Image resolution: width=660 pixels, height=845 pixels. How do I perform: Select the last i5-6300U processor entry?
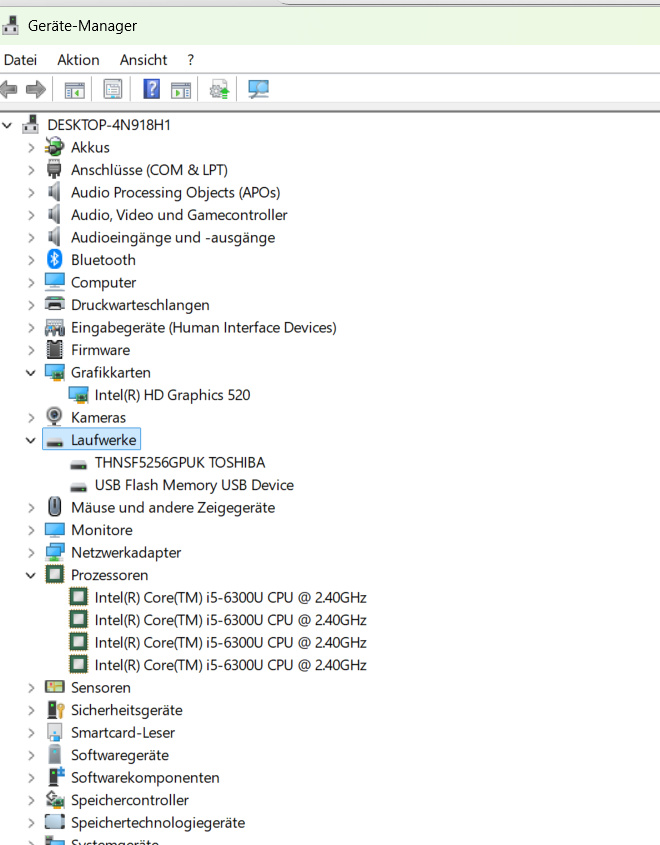[x=231, y=666]
